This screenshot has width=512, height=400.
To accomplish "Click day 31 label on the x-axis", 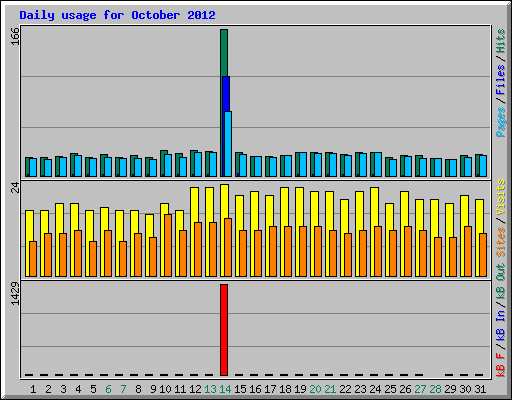I will tap(480, 389).
